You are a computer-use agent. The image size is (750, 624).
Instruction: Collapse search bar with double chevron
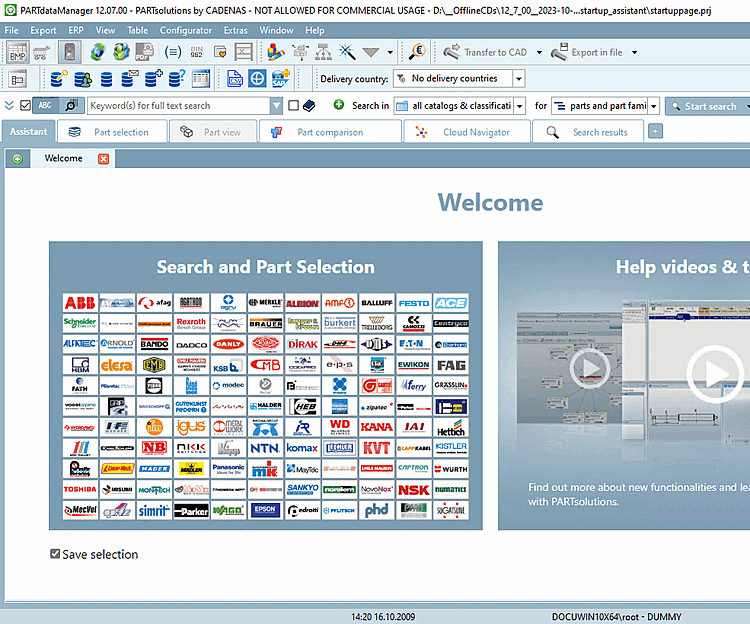[x=9, y=105]
